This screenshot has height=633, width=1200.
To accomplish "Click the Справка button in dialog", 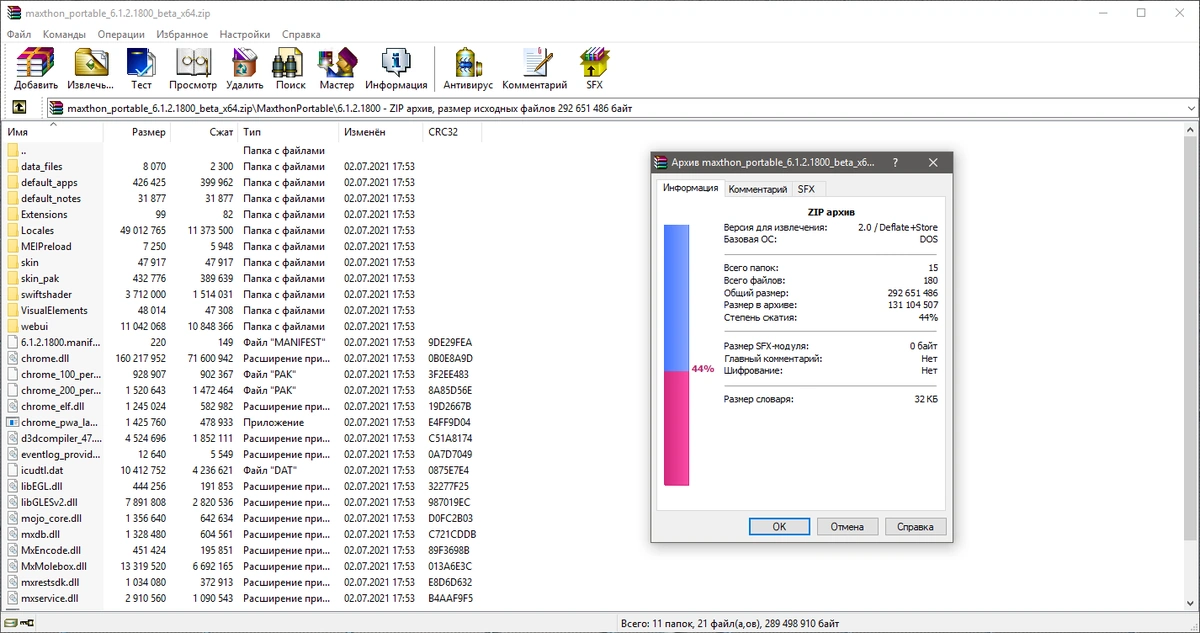I will click(915, 526).
